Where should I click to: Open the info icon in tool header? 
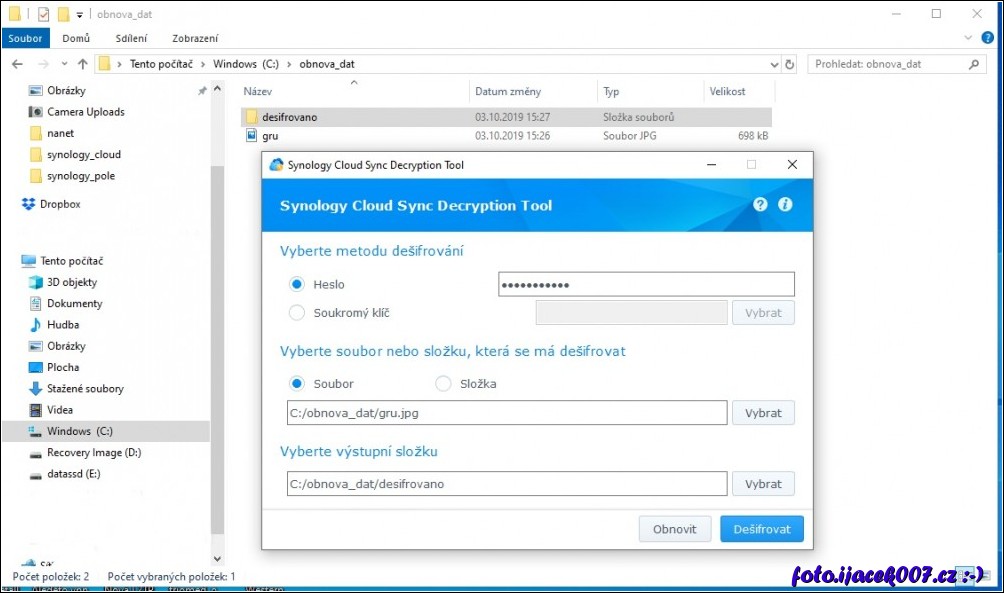click(785, 204)
